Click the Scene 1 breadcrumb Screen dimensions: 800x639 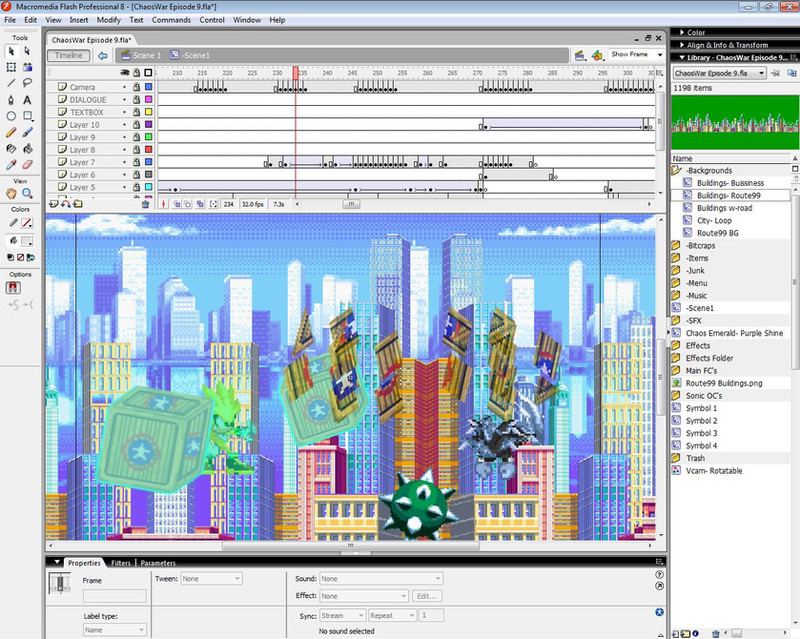[141, 55]
